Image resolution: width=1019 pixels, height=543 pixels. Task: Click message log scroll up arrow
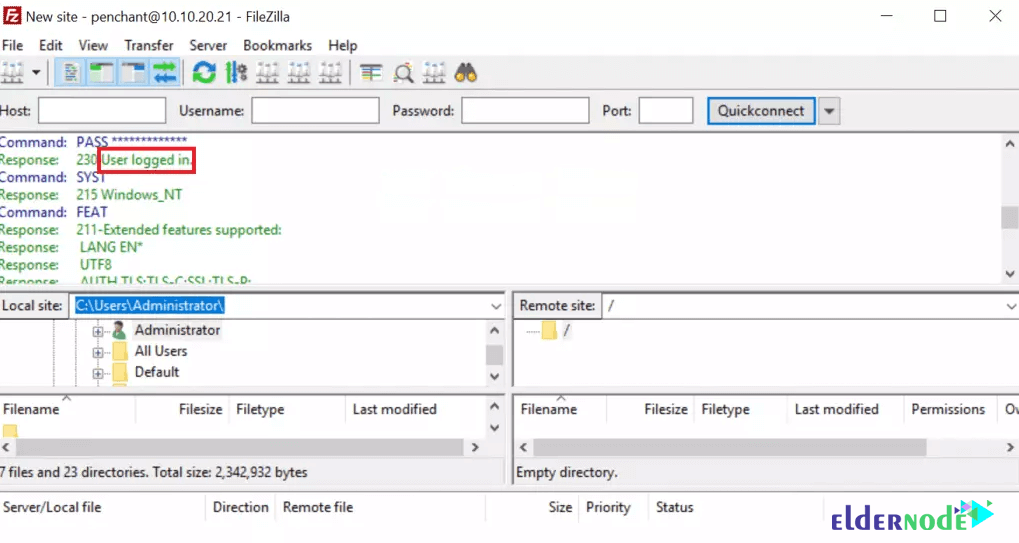[x=1010, y=144]
